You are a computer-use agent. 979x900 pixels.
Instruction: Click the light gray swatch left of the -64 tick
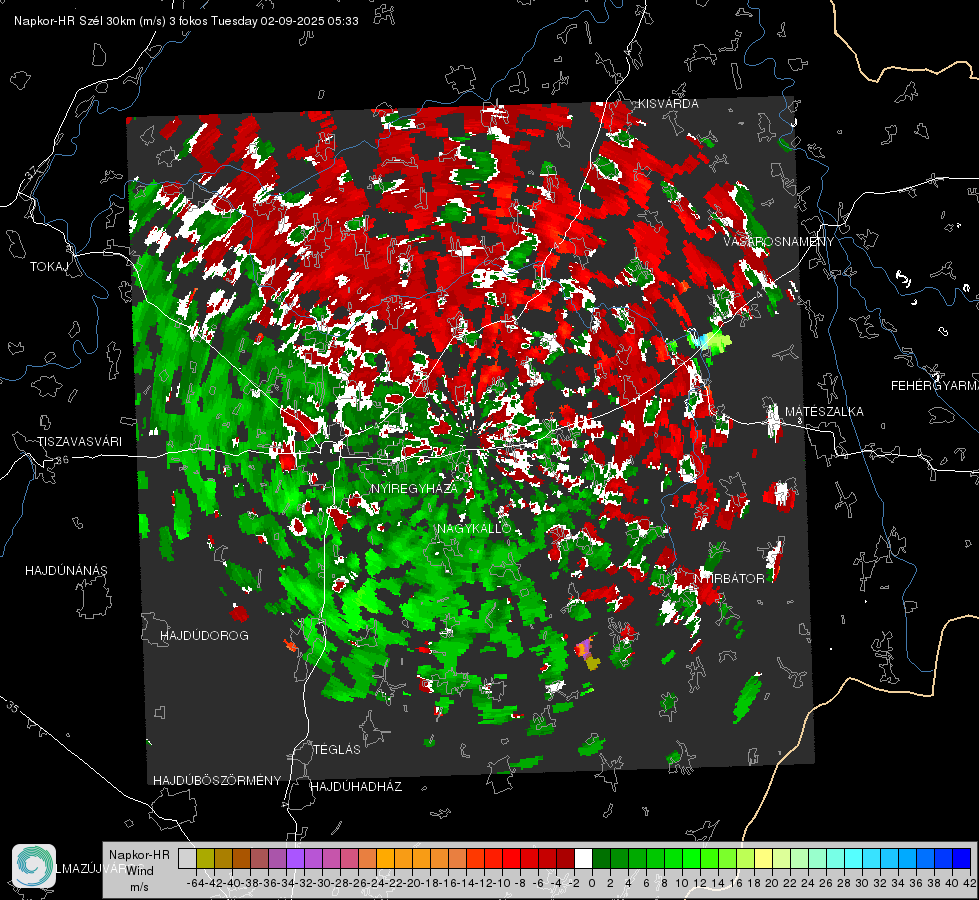187,858
